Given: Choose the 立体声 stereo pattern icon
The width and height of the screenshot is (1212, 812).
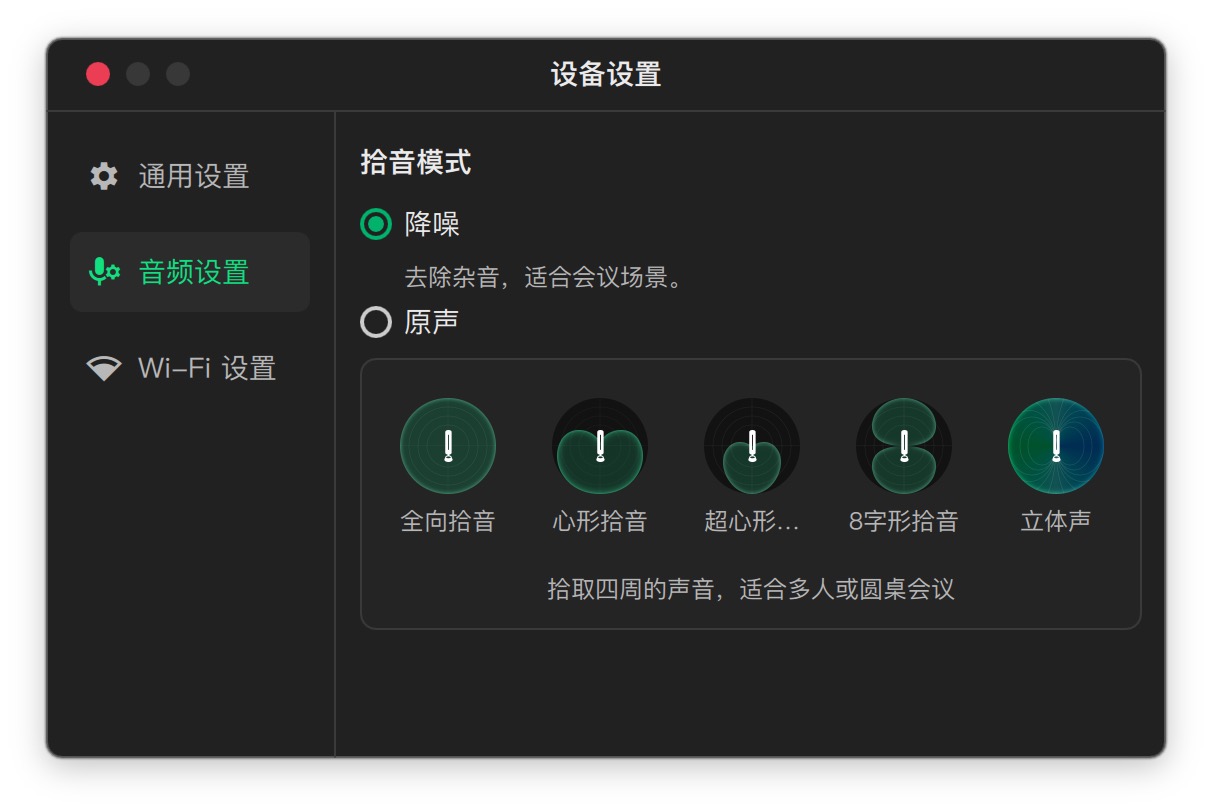Looking at the screenshot, I should [x=1056, y=446].
